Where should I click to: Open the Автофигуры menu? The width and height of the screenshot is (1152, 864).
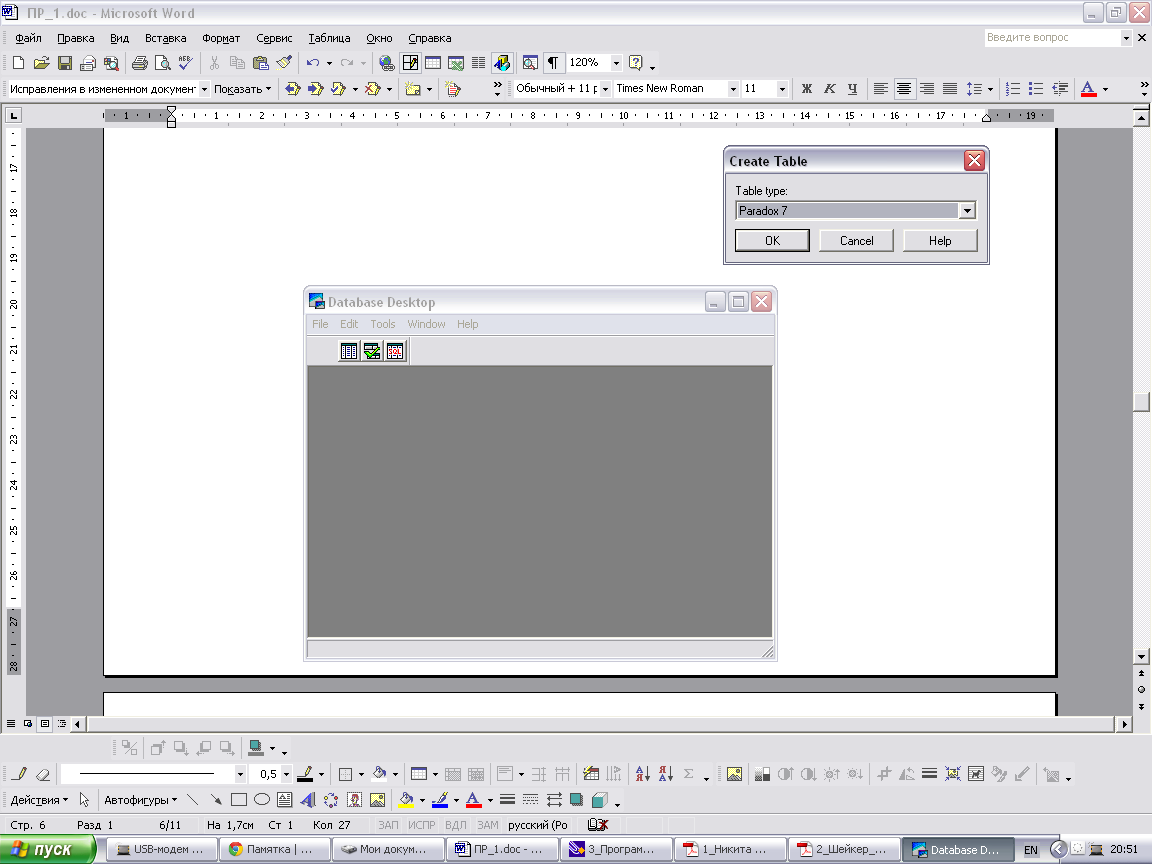point(140,800)
